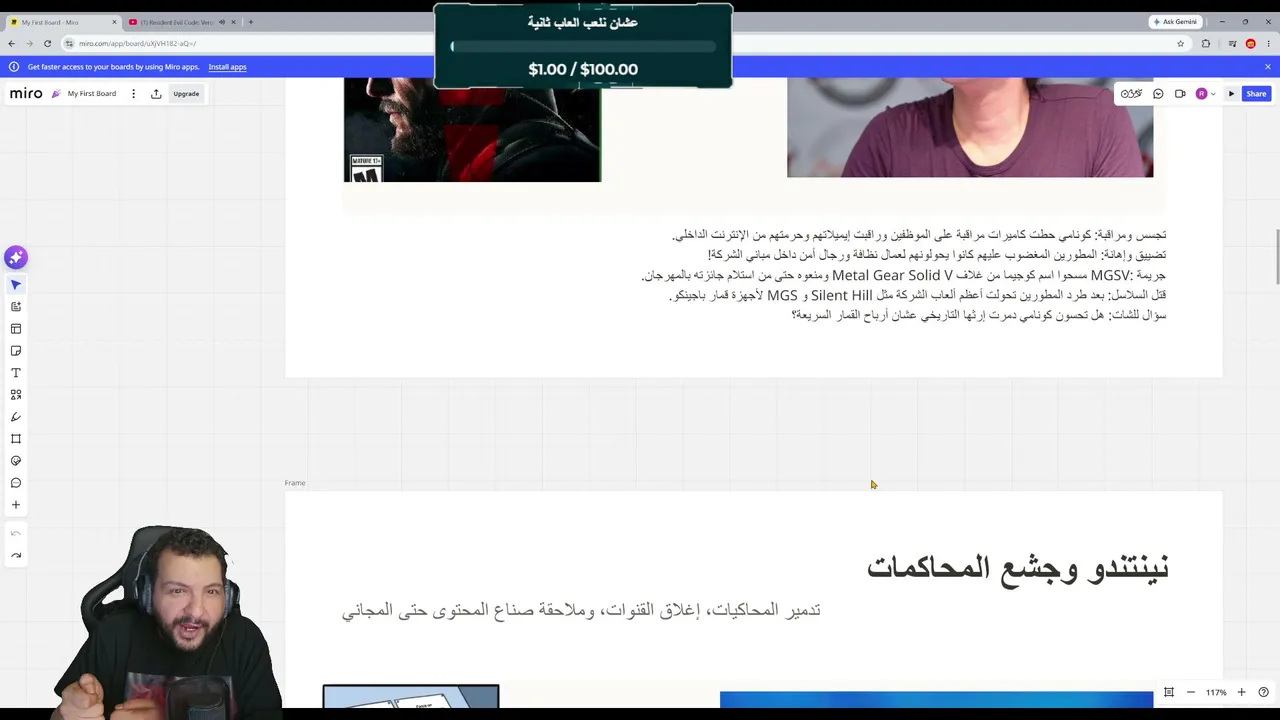Click the heading 'نينتندو وجشع المحاكمات'

(1017, 567)
